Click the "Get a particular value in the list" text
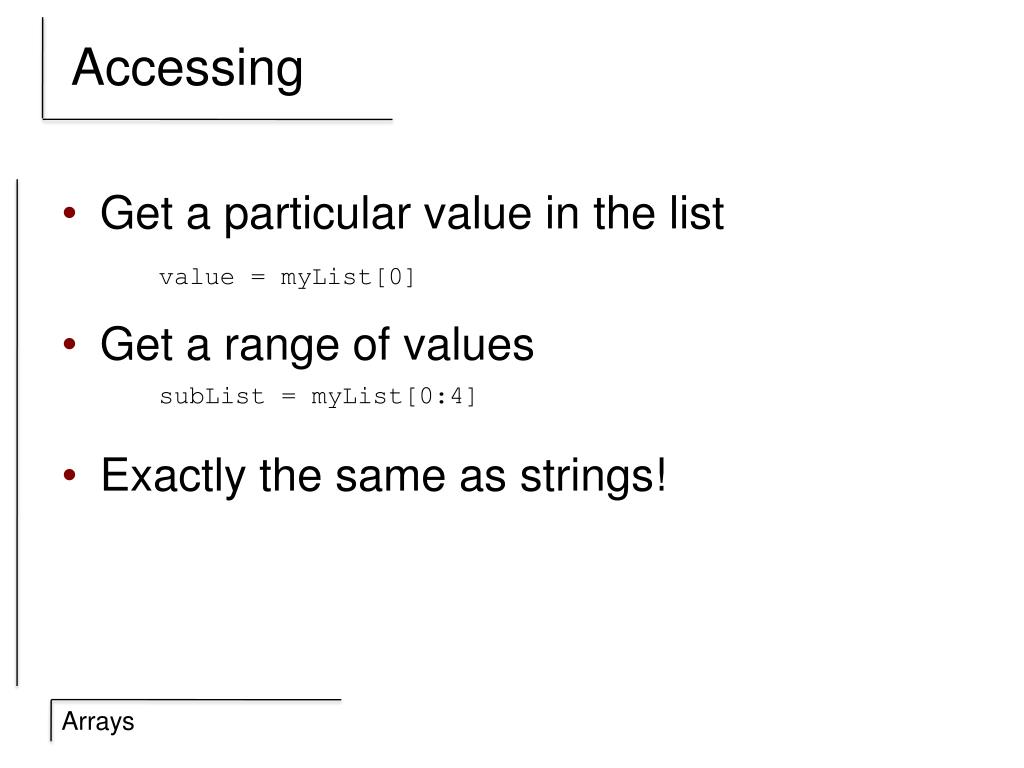The image size is (1024, 768). tap(411, 214)
